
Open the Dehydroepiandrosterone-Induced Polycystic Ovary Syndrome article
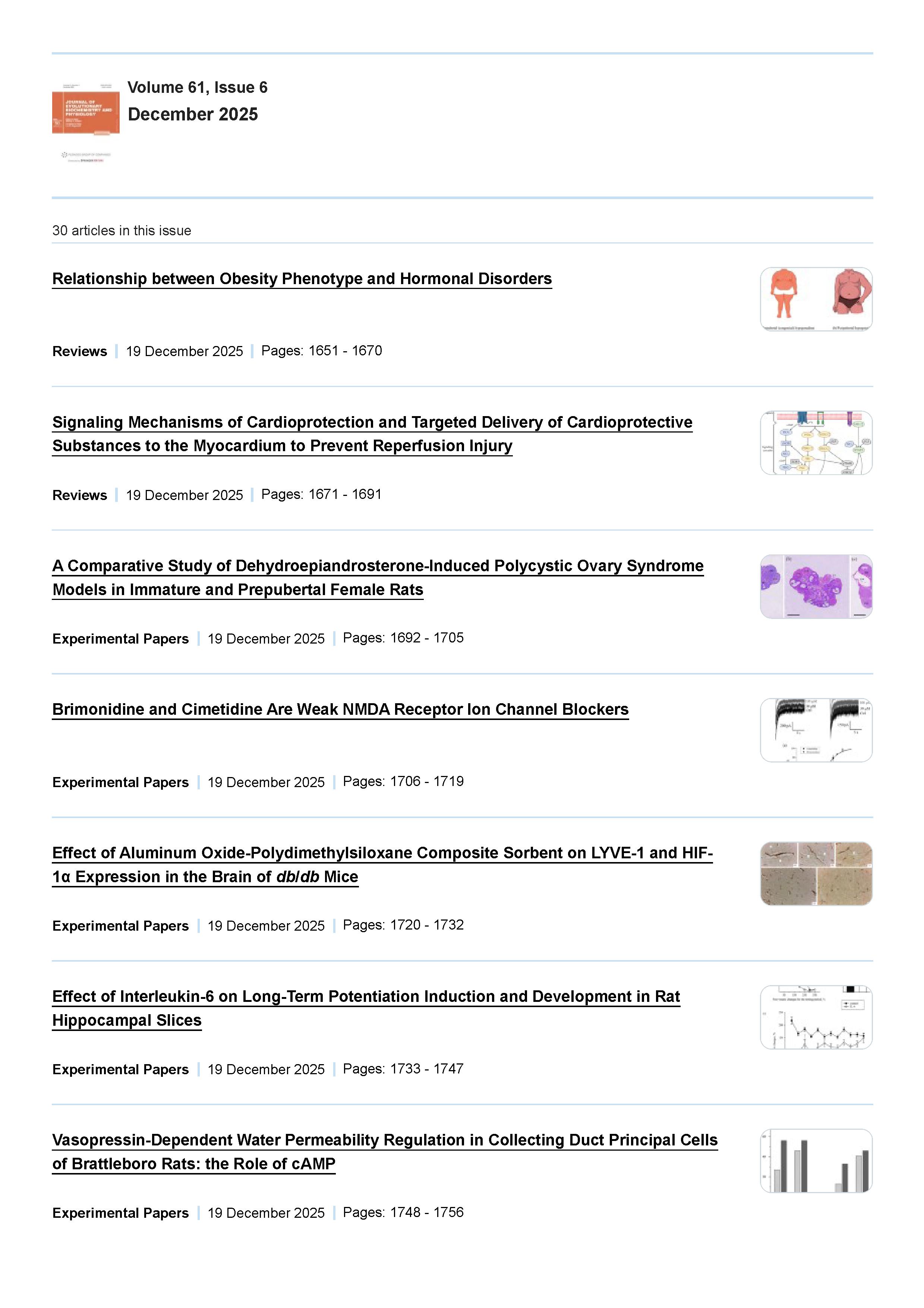pyautogui.click(x=378, y=566)
